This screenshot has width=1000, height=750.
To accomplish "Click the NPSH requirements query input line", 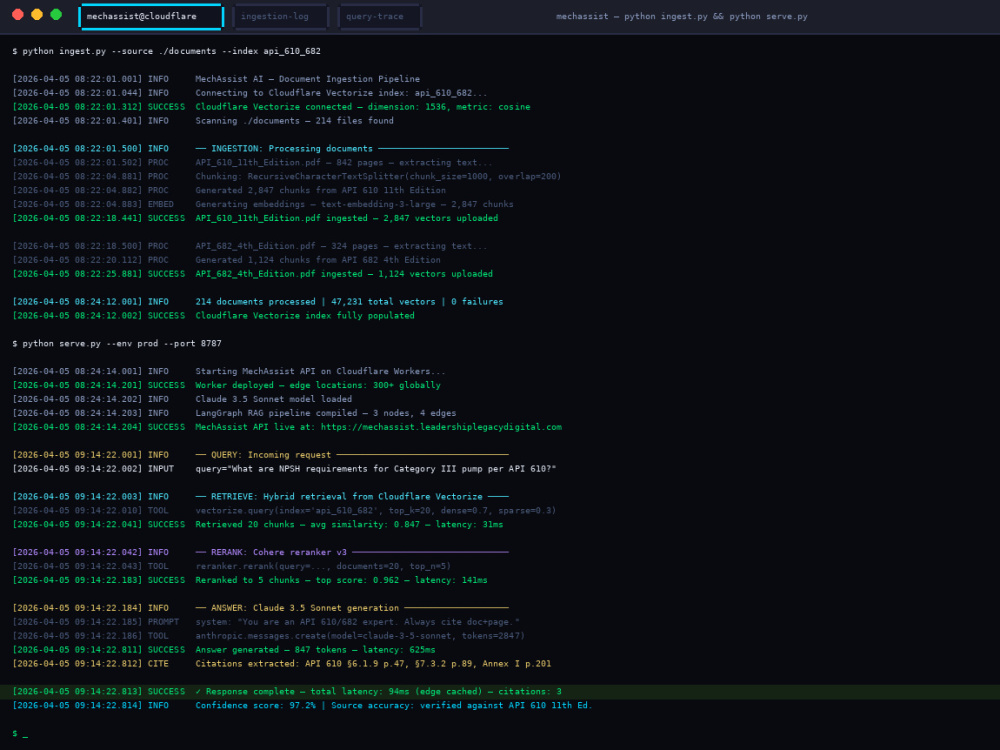I will [x=284, y=469].
